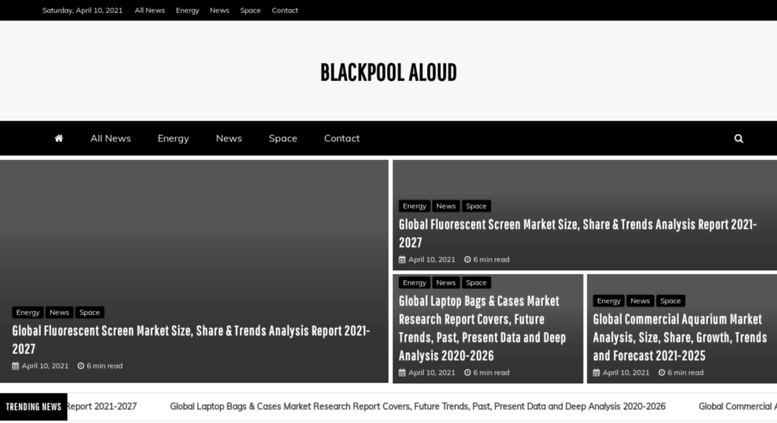Click Laptop Bags headline in trending ticker
The width and height of the screenshot is (777, 423).
418,407
